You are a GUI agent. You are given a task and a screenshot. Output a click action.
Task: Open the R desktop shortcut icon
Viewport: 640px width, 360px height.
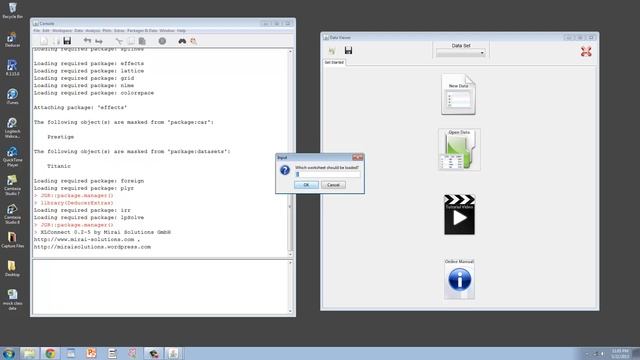12,68
